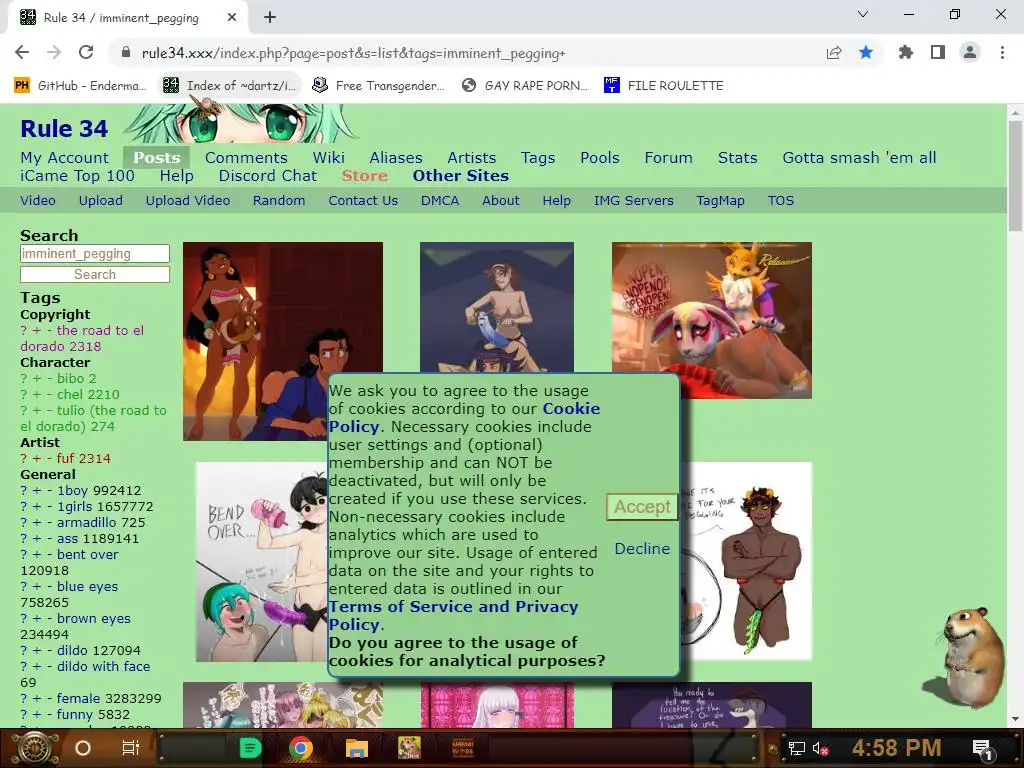Open the Stats page
The height and width of the screenshot is (768, 1024).
(737, 158)
